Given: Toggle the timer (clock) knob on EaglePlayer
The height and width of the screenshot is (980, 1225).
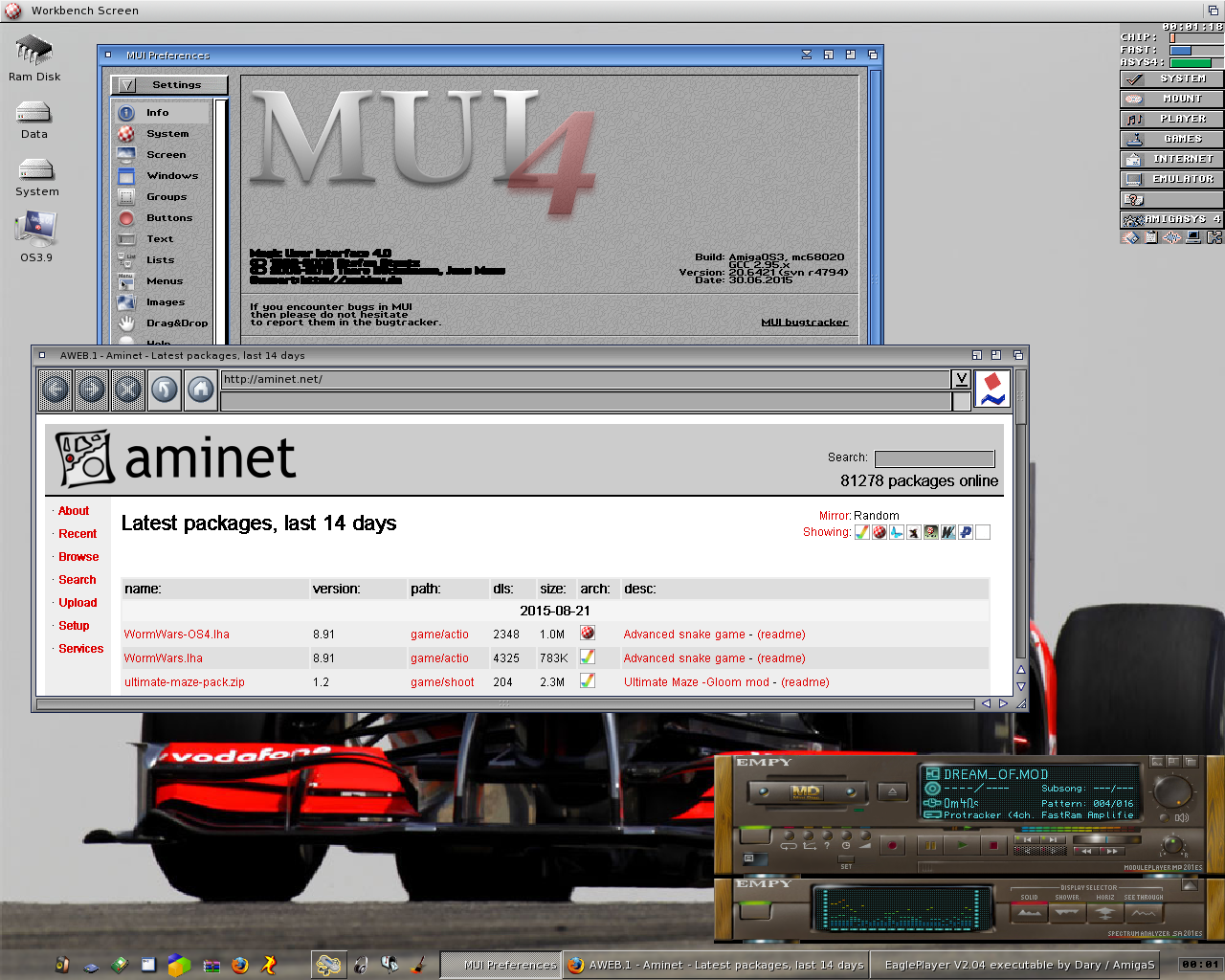Looking at the screenshot, I should point(846,835).
